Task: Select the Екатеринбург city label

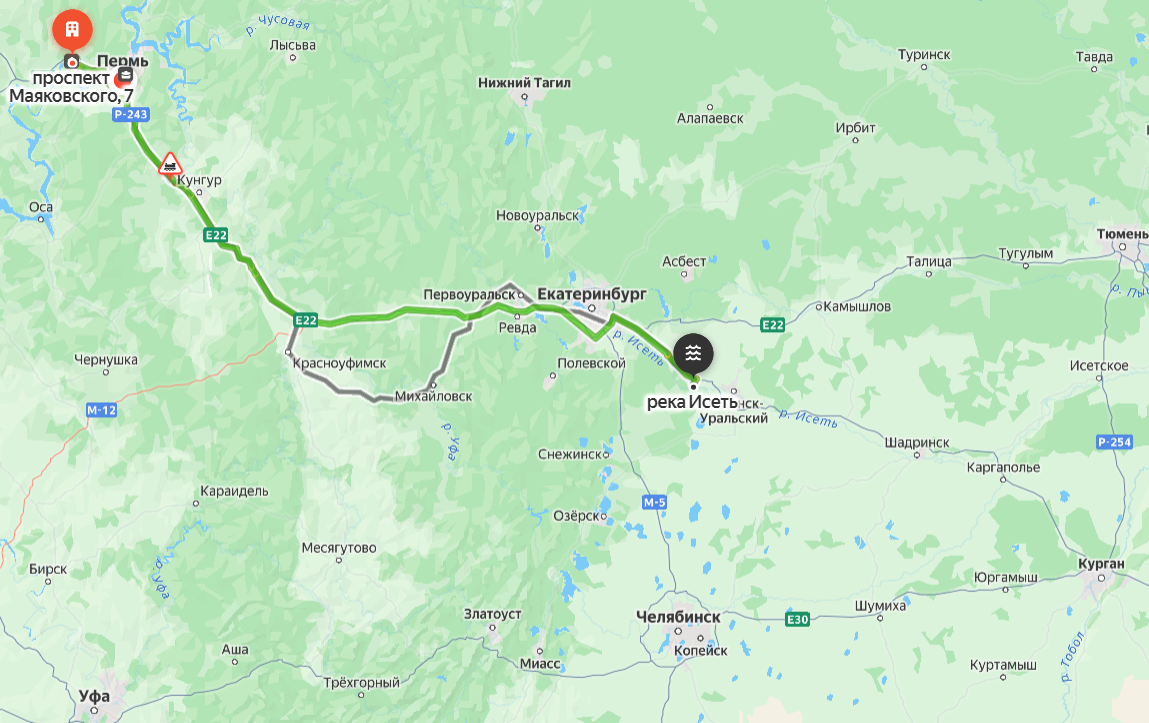Action: tap(592, 294)
